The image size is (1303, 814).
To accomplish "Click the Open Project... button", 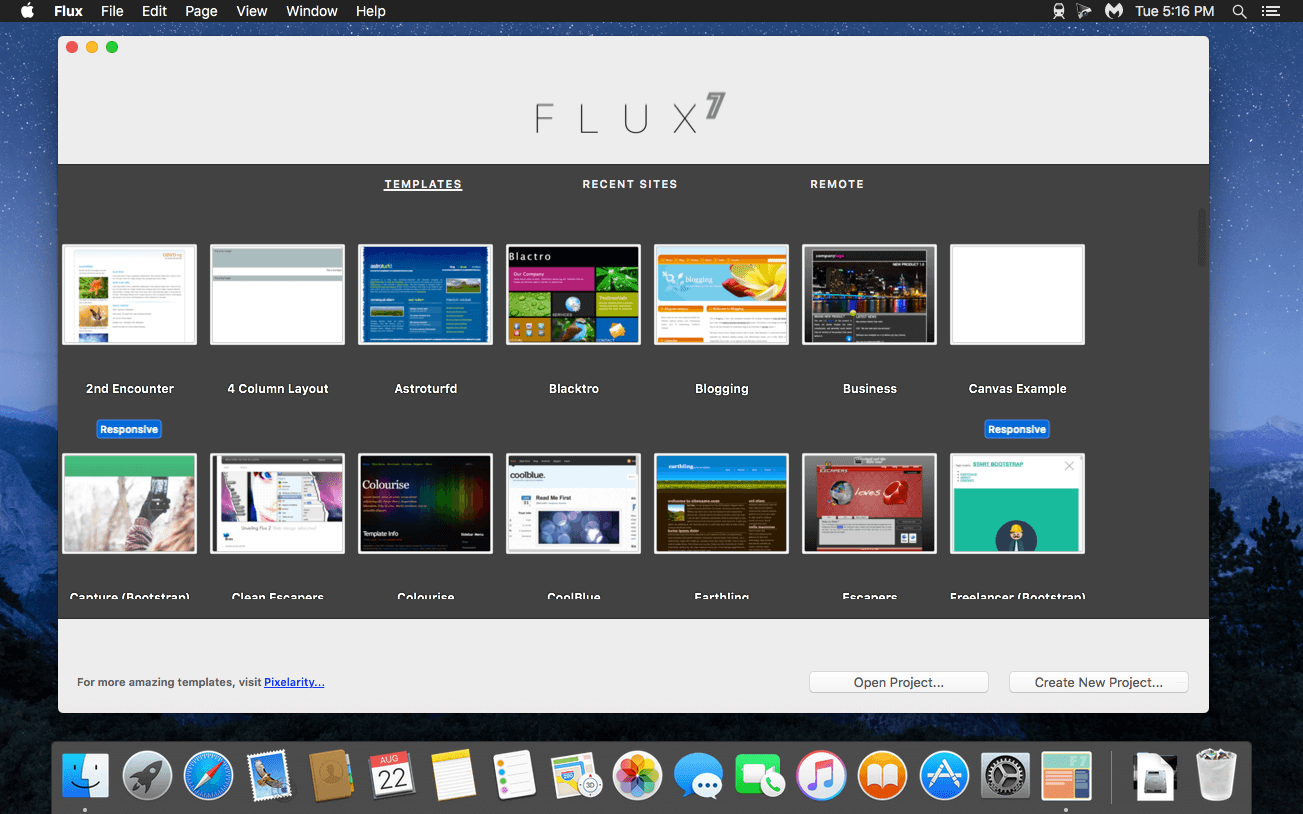I will [899, 682].
